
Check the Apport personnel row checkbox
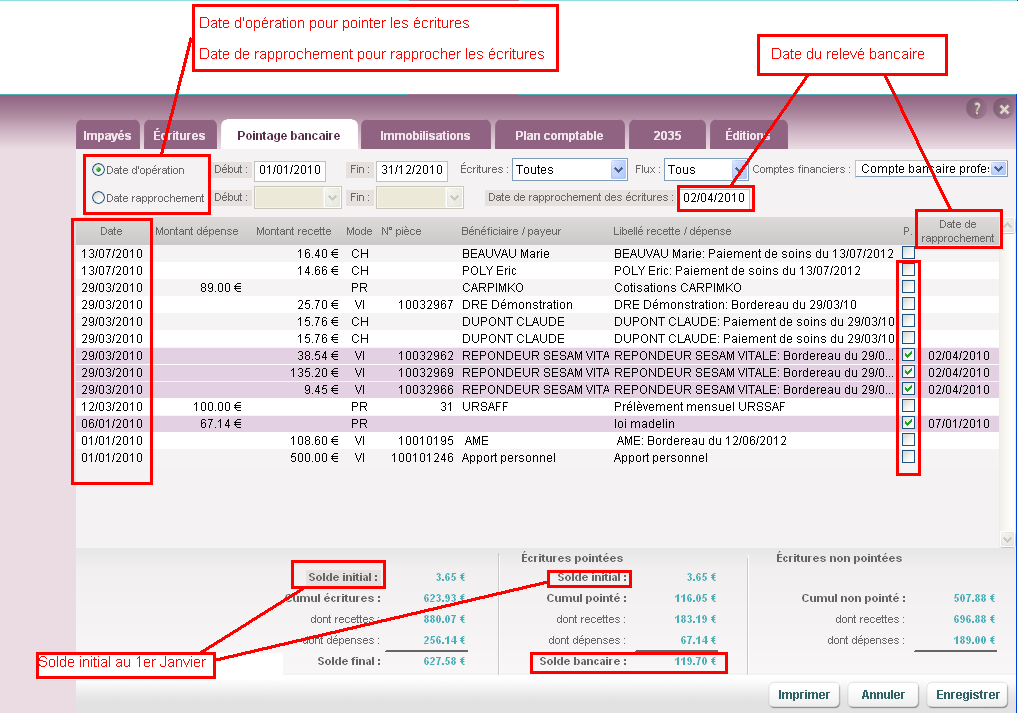pyautogui.click(x=908, y=457)
